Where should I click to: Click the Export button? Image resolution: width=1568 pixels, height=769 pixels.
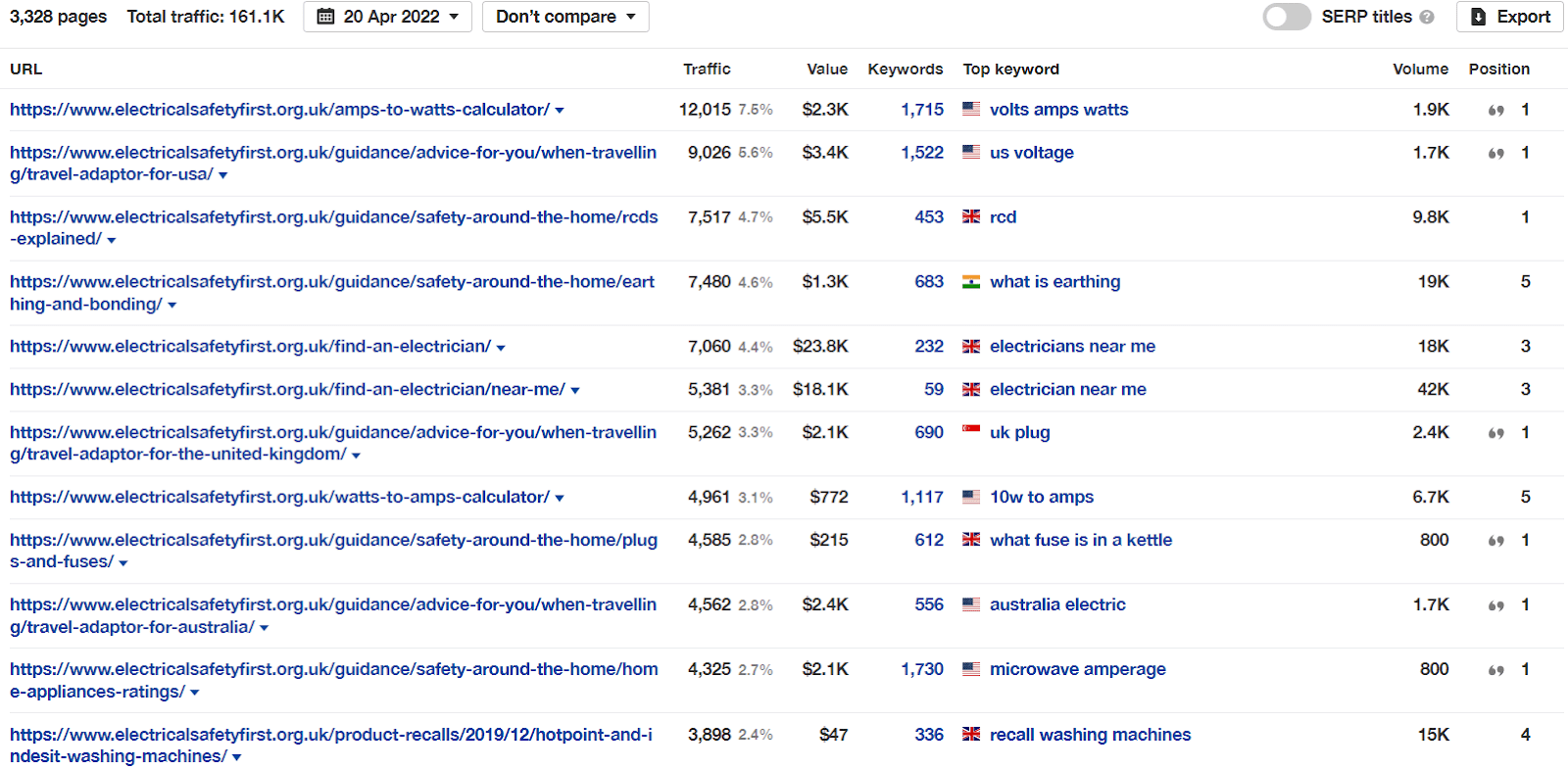coord(1510,17)
